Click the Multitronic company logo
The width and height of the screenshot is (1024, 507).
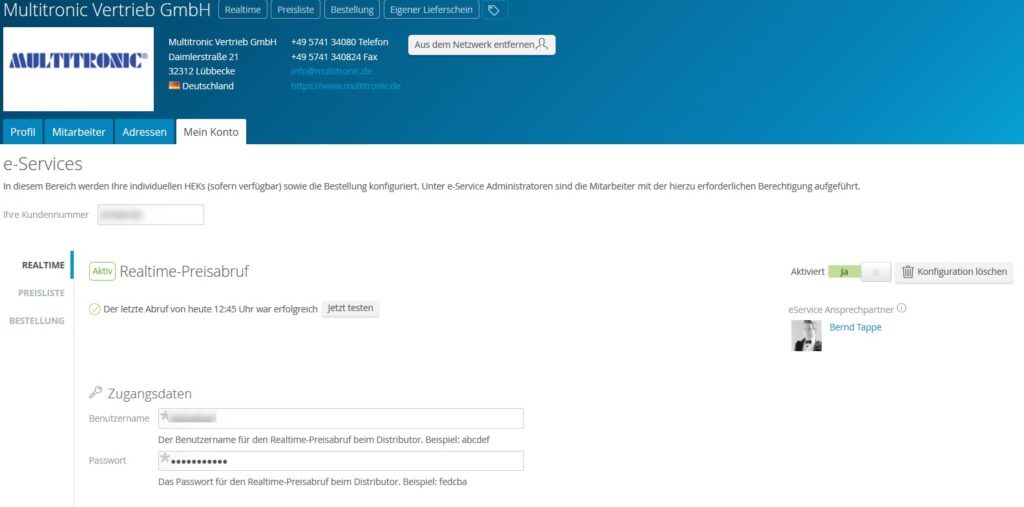(78, 69)
